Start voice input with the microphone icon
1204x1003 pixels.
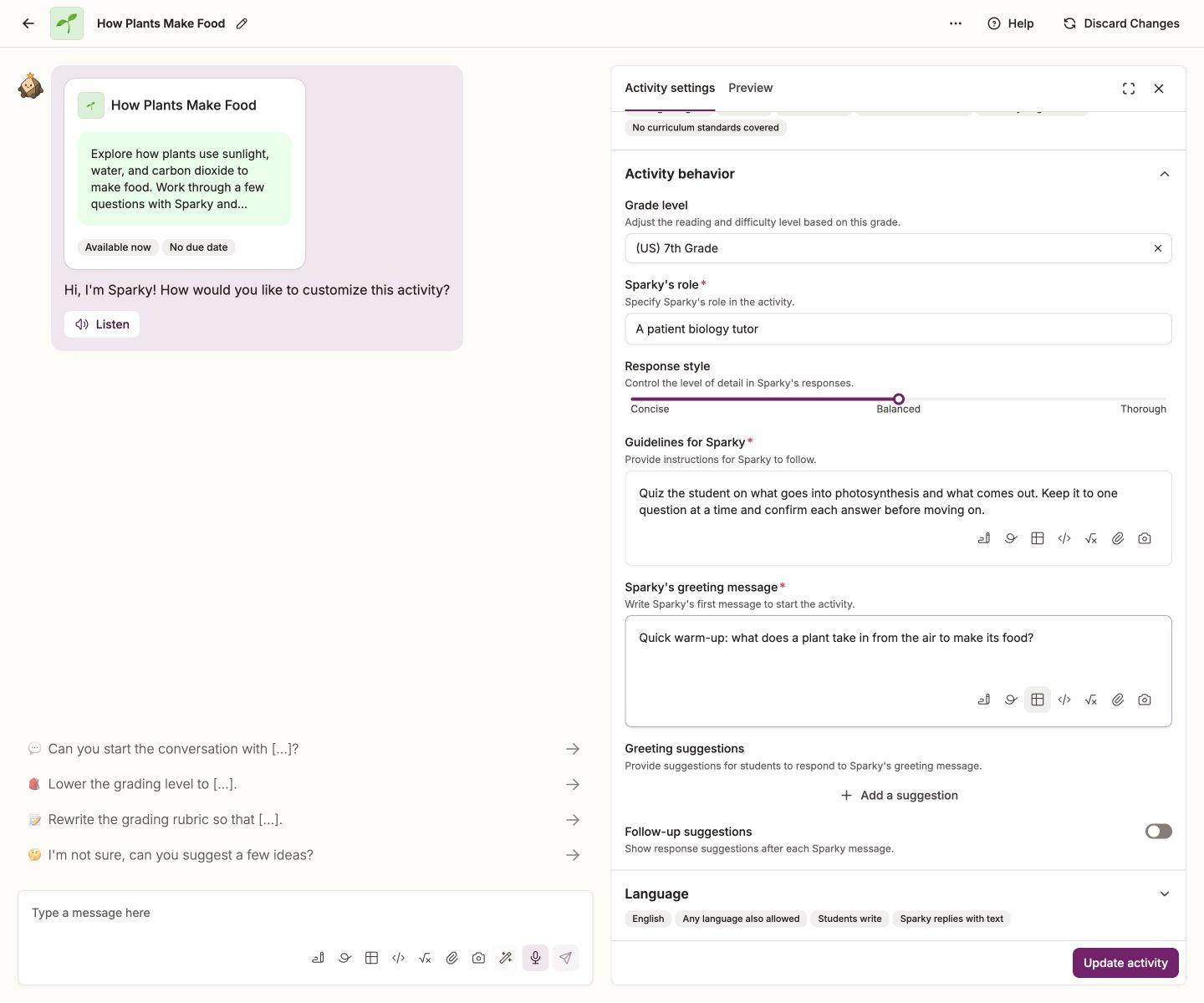click(535, 958)
